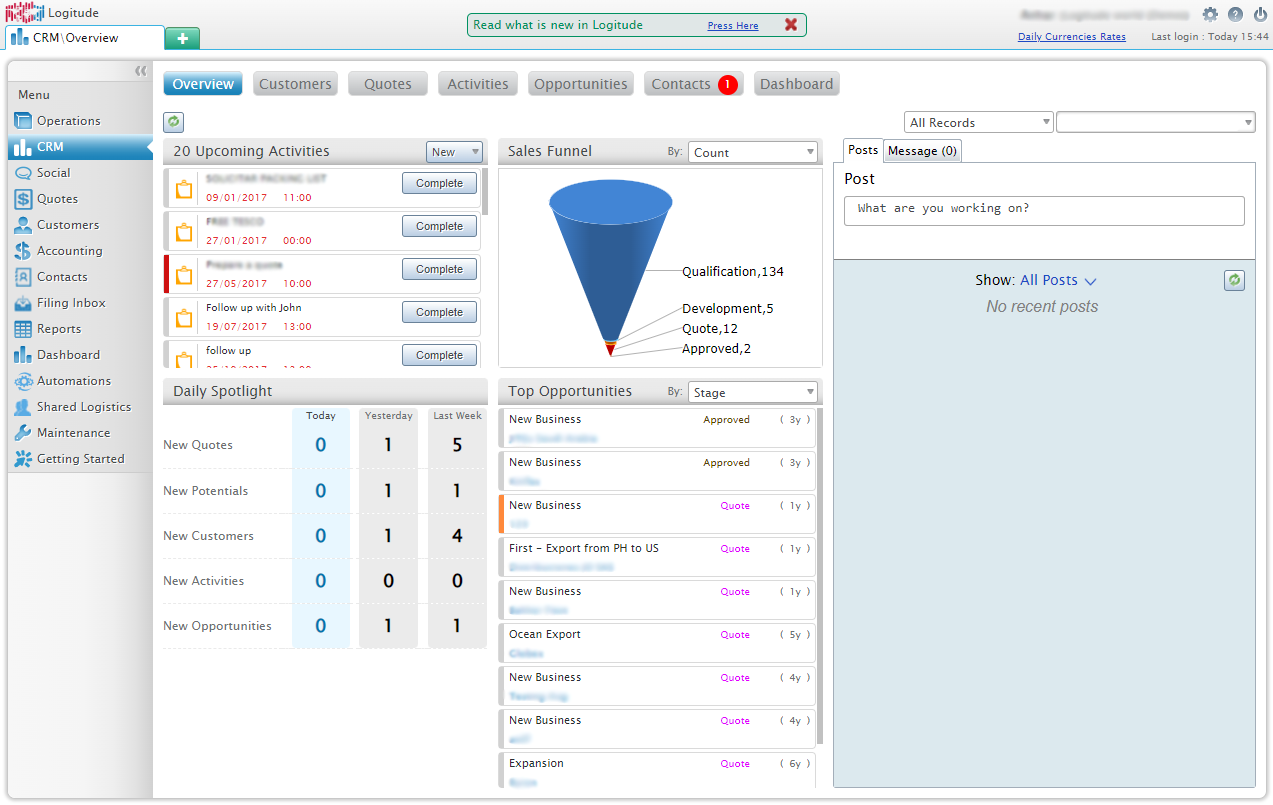Click the 'What are you working on?' field
Screen dimensions: 1273x805
coord(1045,210)
